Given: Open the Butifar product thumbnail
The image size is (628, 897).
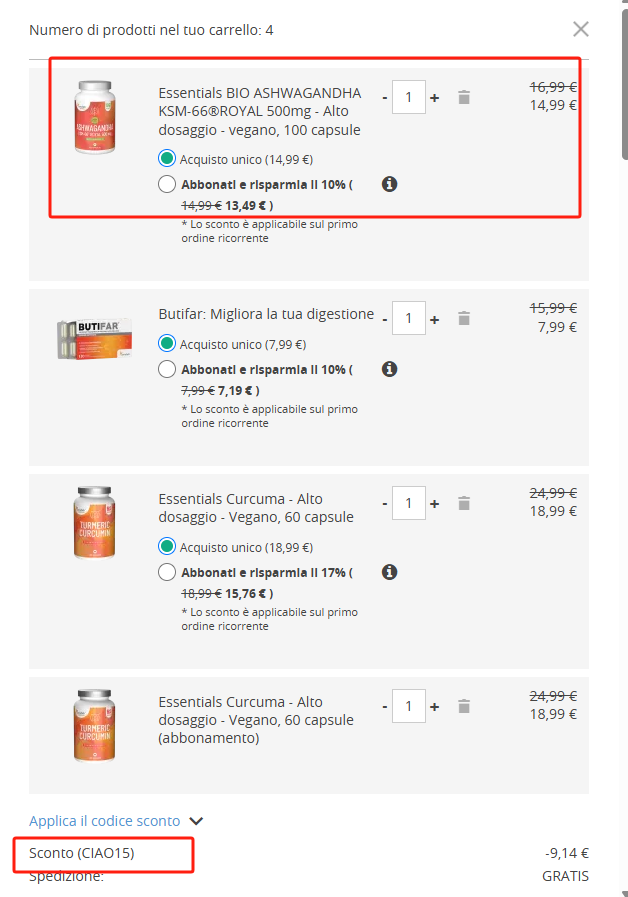Looking at the screenshot, I should pyautogui.click(x=94, y=339).
